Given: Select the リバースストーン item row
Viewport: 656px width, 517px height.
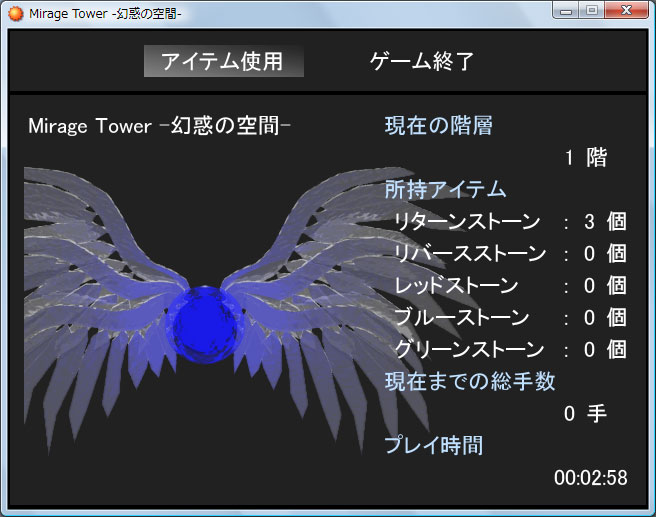Looking at the screenshot, I should click(510, 253).
